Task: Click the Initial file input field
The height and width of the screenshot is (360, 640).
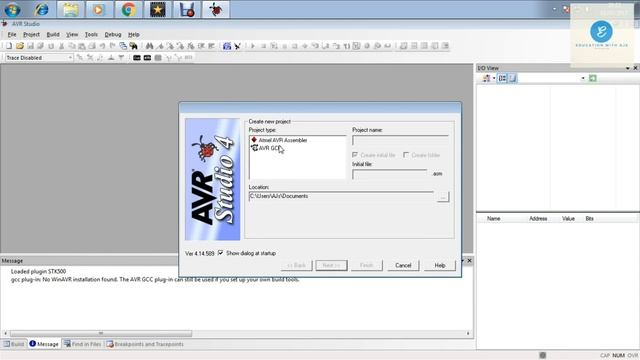Action: tap(390, 174)
